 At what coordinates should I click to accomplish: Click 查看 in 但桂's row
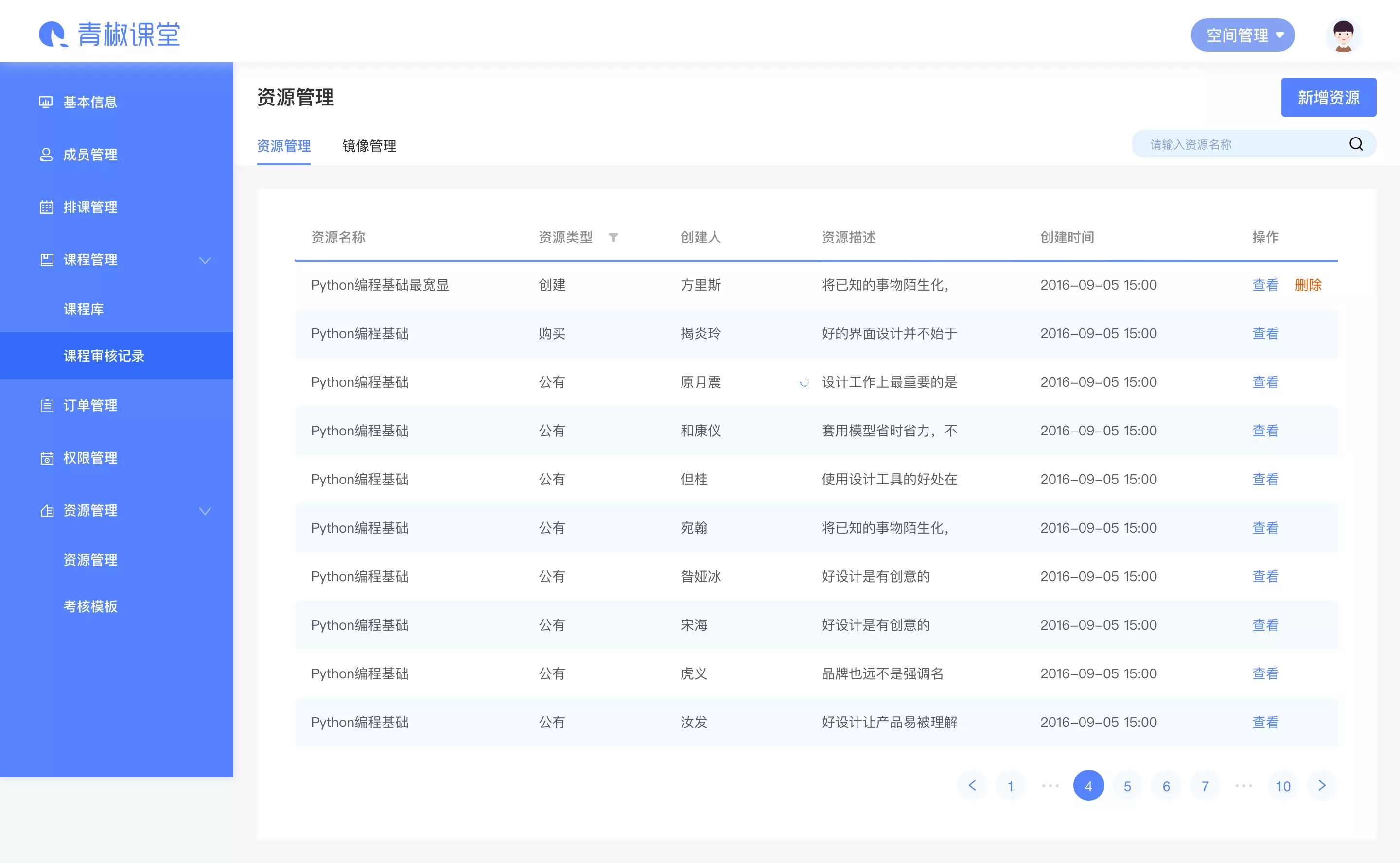tap(1265, 479)
